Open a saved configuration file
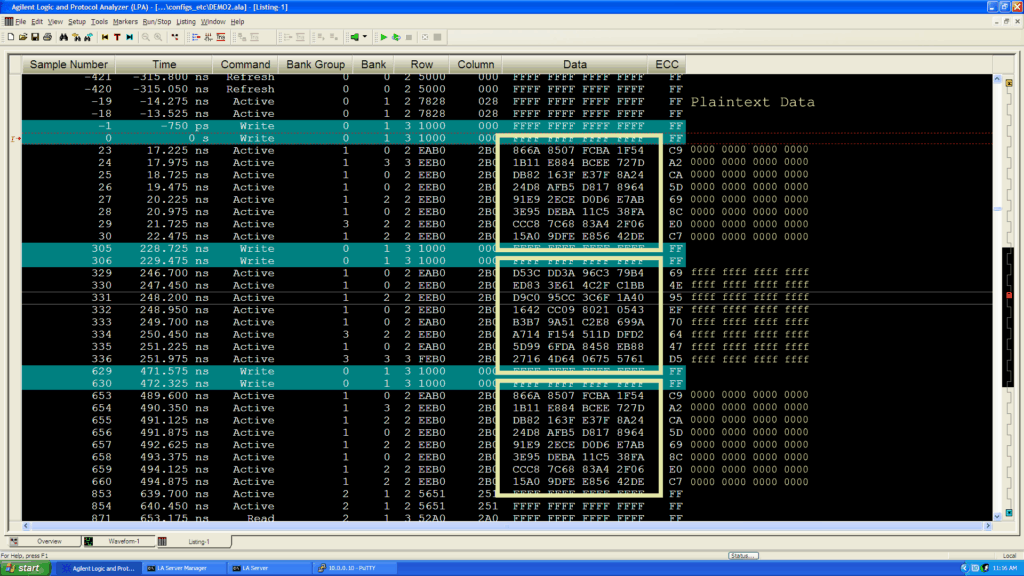This screenshot has width=1024, height=576. click(x=25, y=36)
